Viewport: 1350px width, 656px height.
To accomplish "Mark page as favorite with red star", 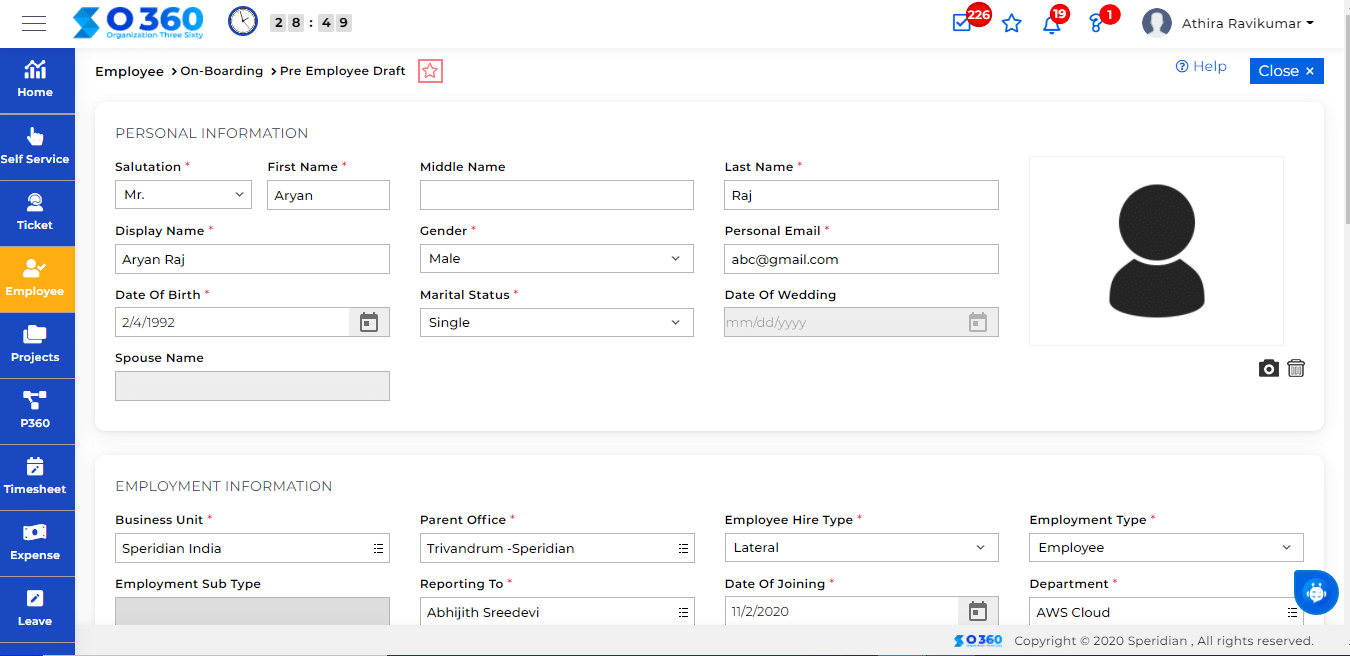I will coord(430,71).
